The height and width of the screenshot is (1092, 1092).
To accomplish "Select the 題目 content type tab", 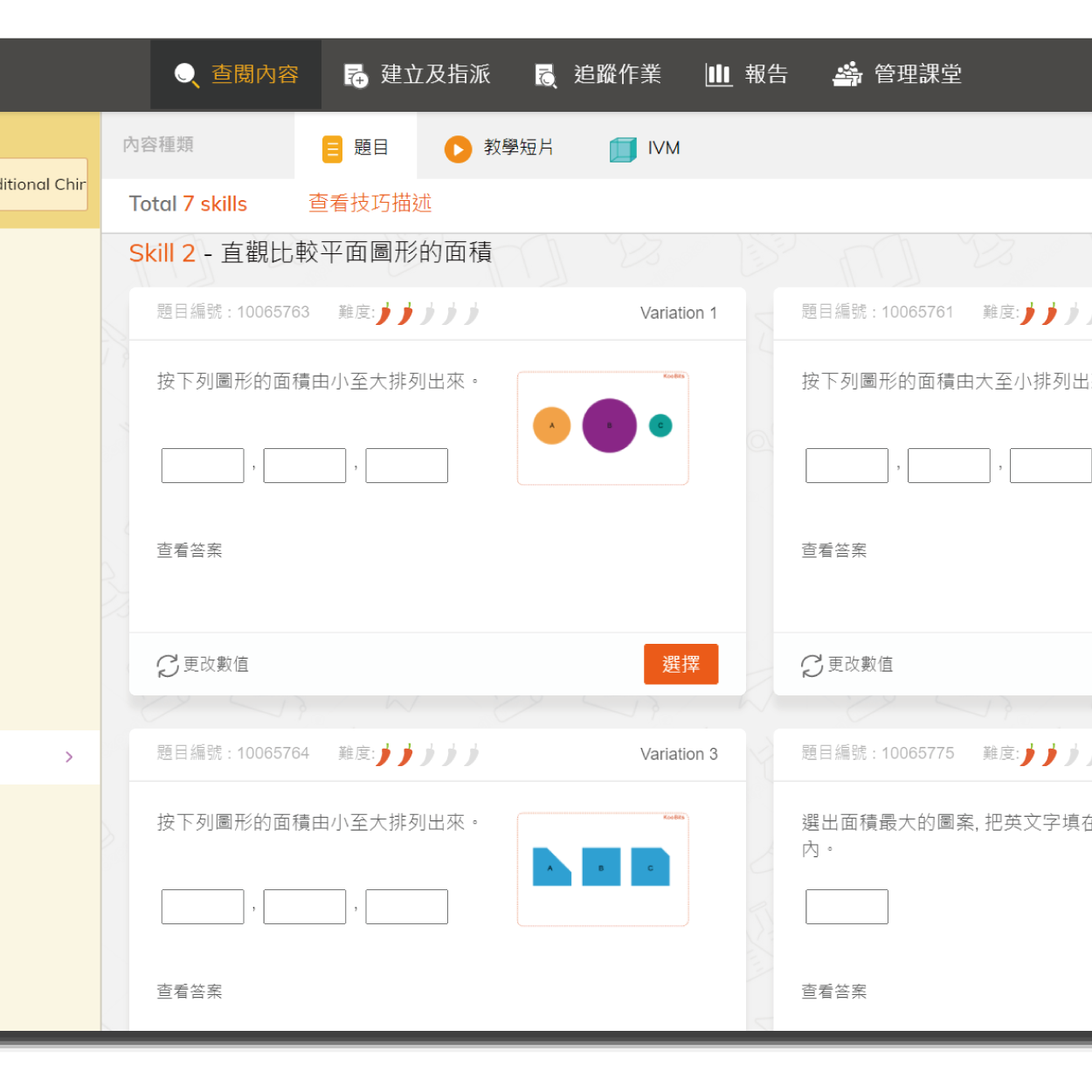I will tap(356, 148).
